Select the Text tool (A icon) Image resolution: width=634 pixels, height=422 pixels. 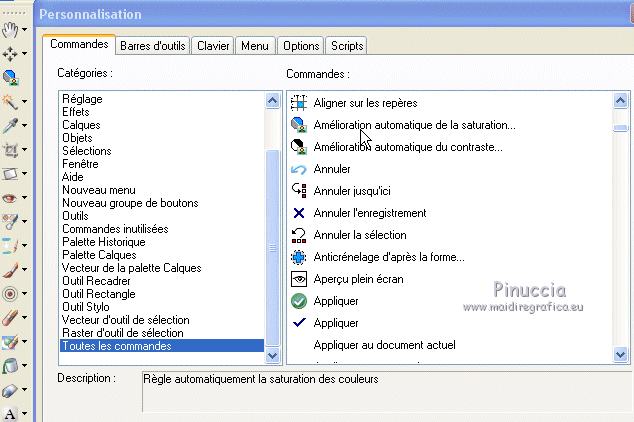pyautogui.click(x=9, y=414)
